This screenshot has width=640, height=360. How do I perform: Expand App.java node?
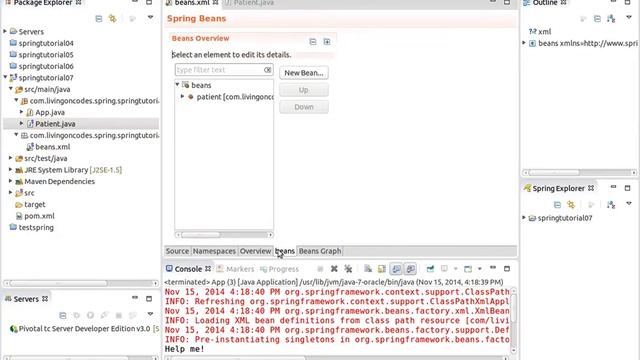(x=22, y=112)
